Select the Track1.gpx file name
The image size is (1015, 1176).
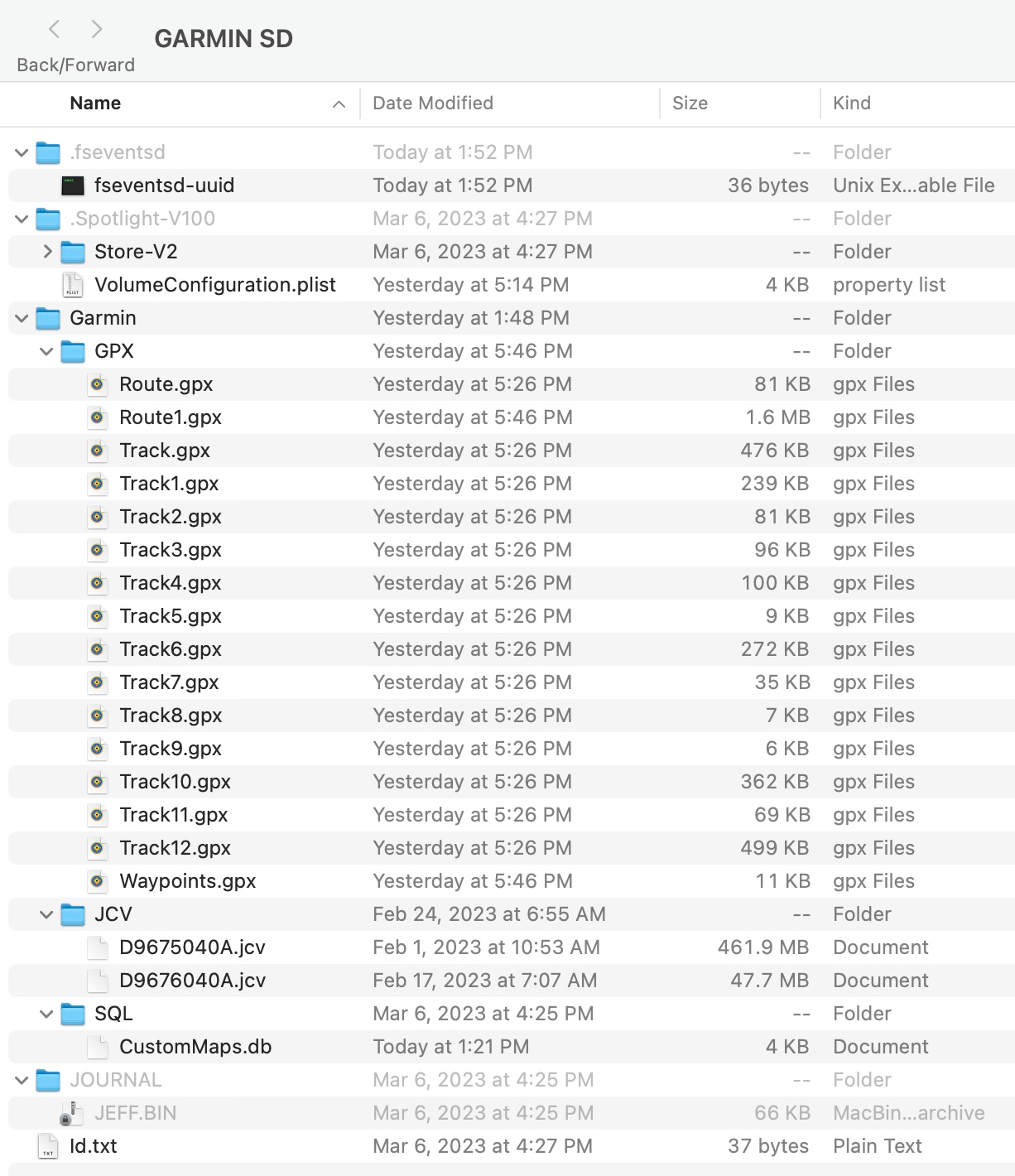coord(169,484)
